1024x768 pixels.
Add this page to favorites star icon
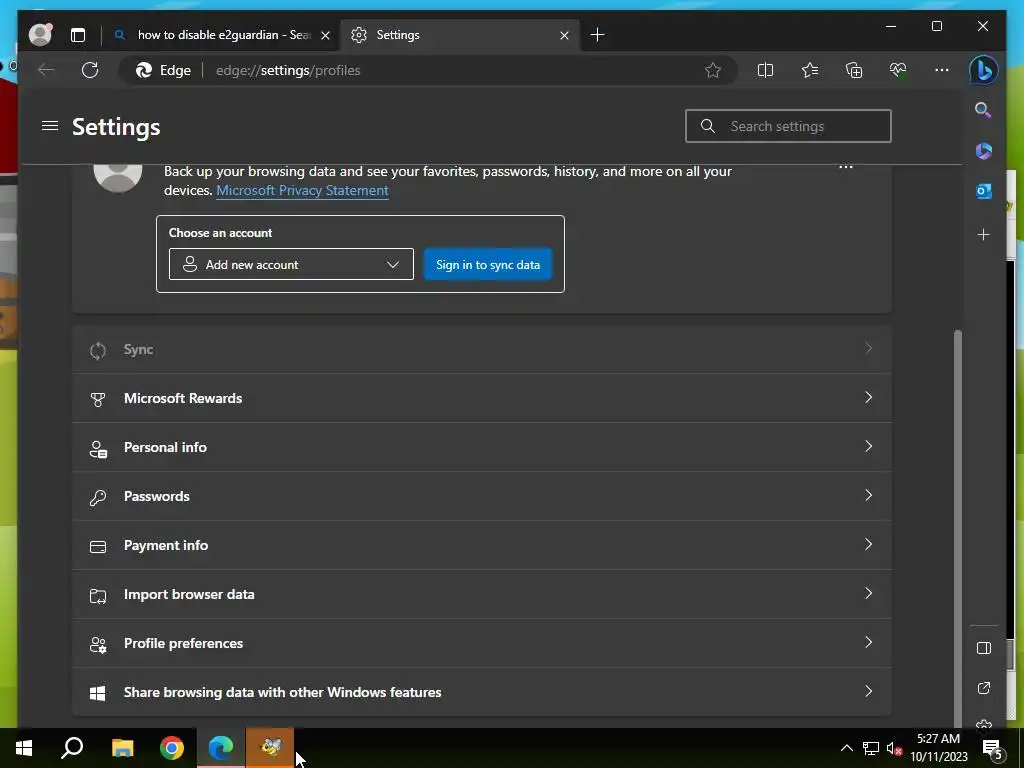tap(713, 70)
